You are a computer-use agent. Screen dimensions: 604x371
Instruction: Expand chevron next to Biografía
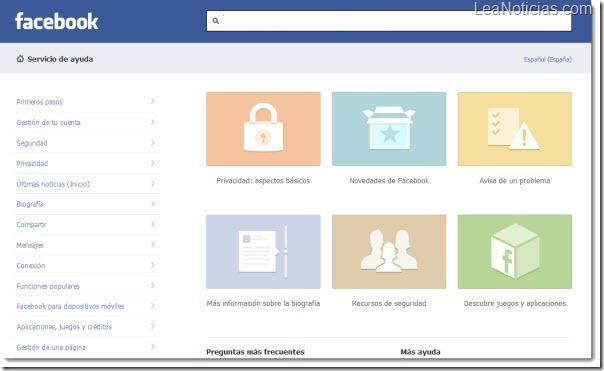pyautogui.click(x=153, y=204)
